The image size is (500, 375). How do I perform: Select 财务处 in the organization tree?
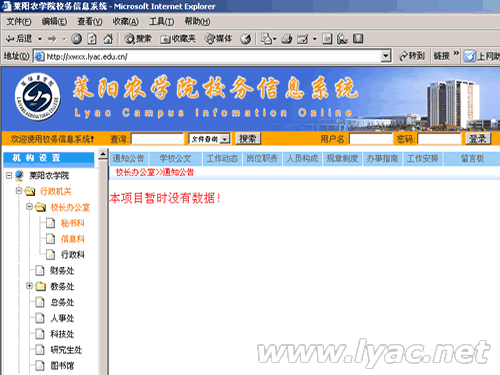[62, 270]
